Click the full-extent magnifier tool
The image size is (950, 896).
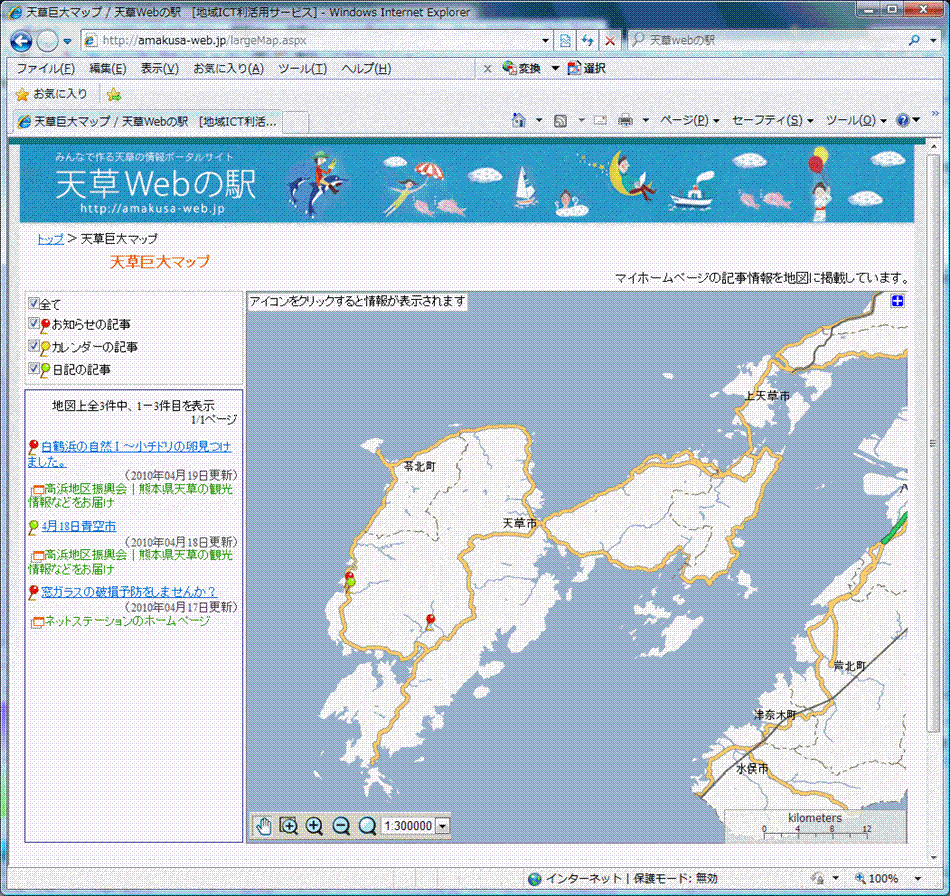[x=367, y=826]
